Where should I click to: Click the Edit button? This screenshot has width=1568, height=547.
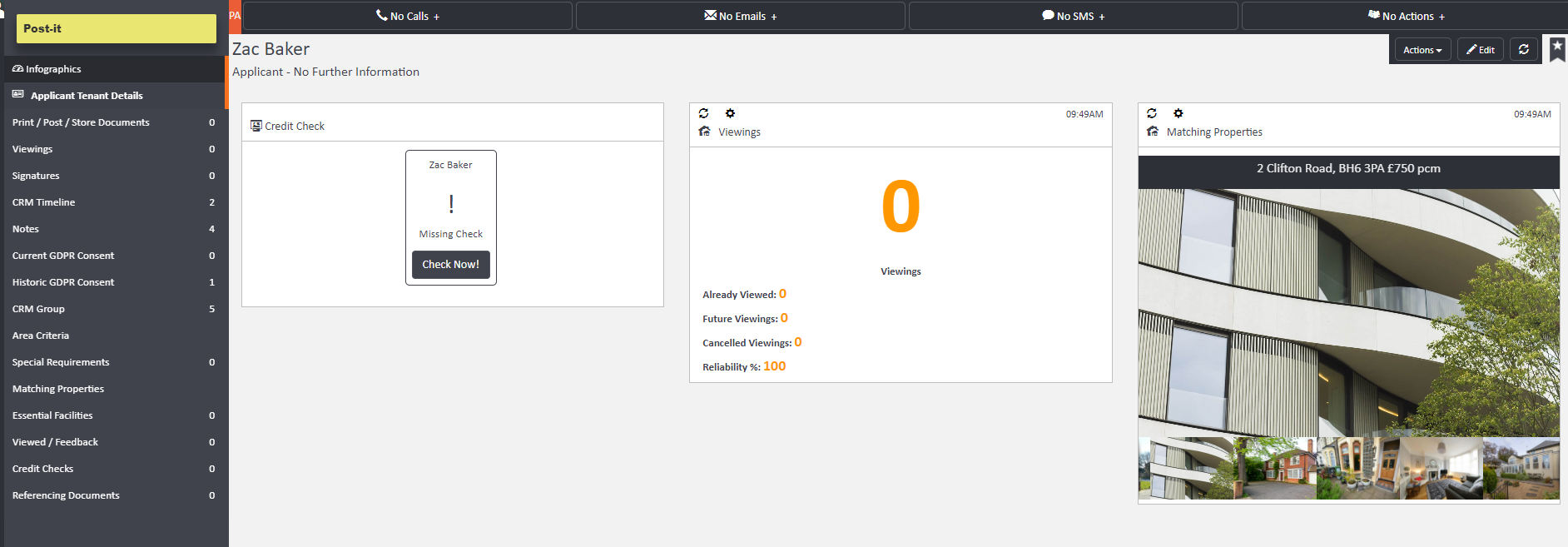point(1480,50)
